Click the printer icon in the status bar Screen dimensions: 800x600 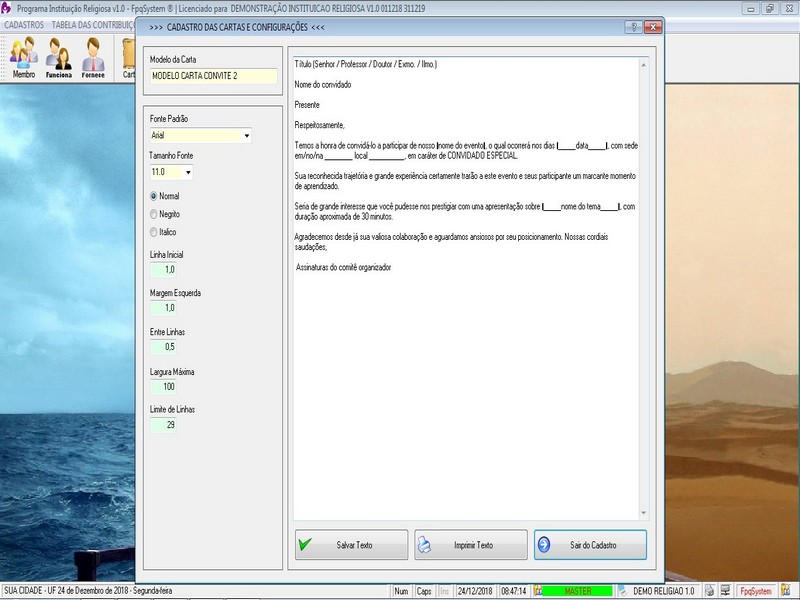pos(709,591)
